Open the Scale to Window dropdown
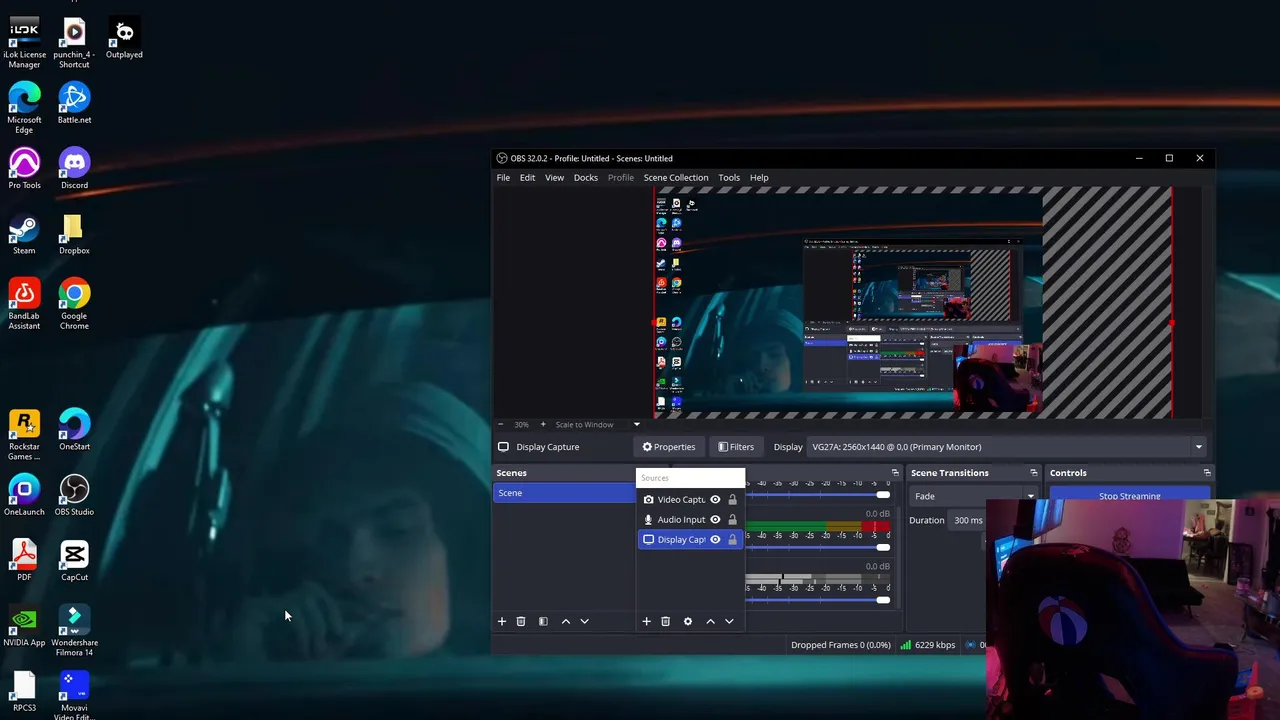1280x720 pixels. coord(598,424)
